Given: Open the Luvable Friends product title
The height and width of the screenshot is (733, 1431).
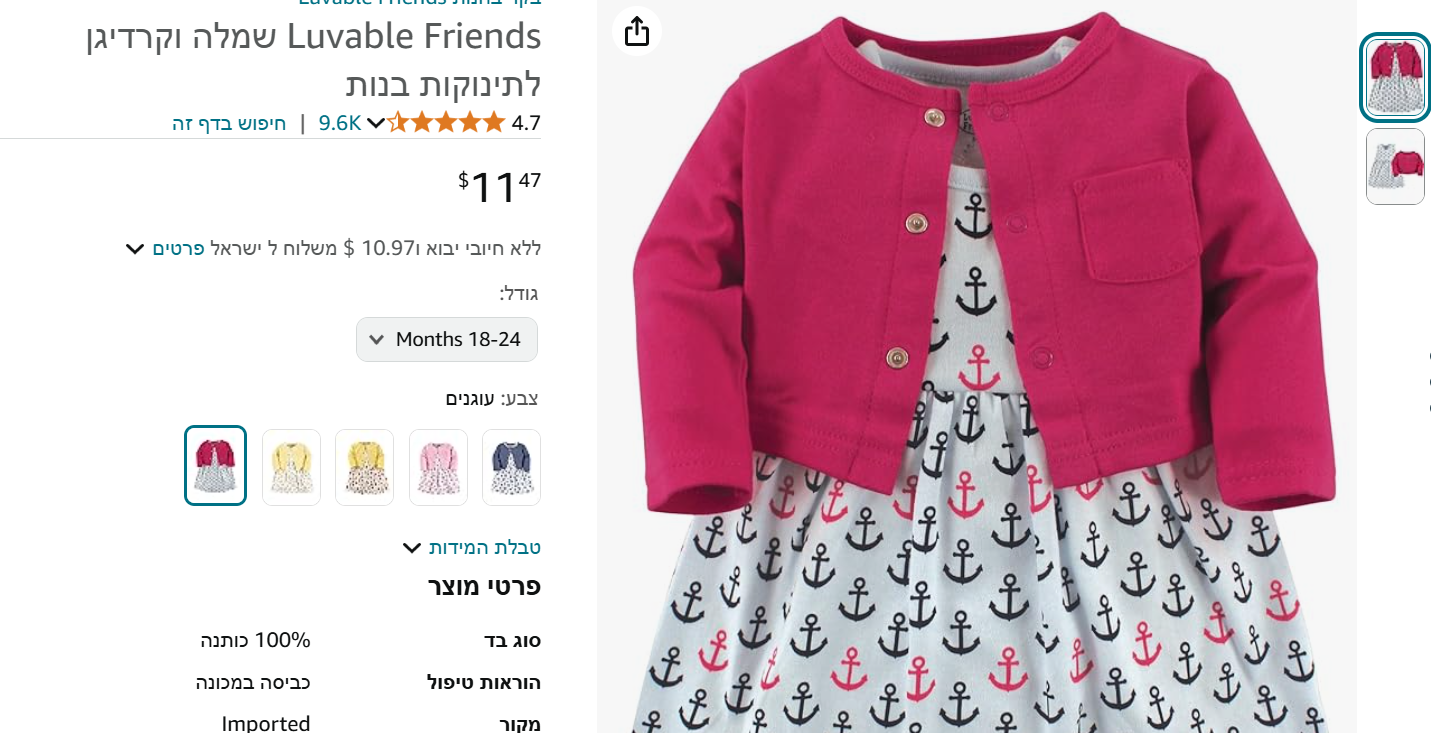Looking at the screenshot, I should click(x=313, y=60).
